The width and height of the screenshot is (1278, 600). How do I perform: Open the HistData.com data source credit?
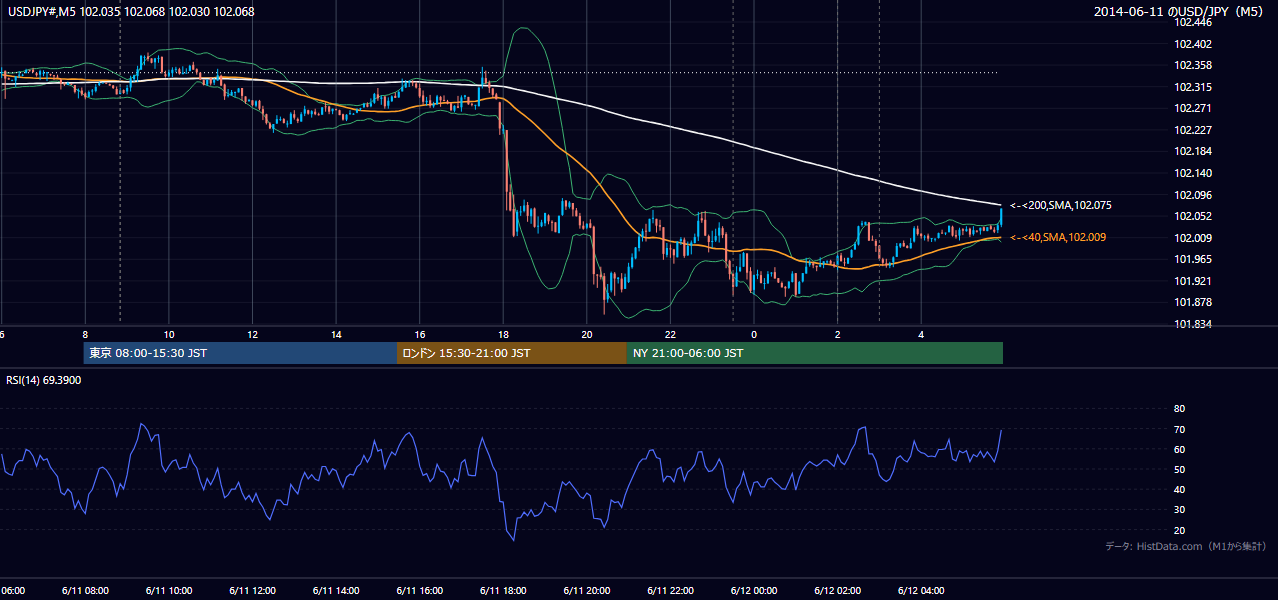point(1185,546)
